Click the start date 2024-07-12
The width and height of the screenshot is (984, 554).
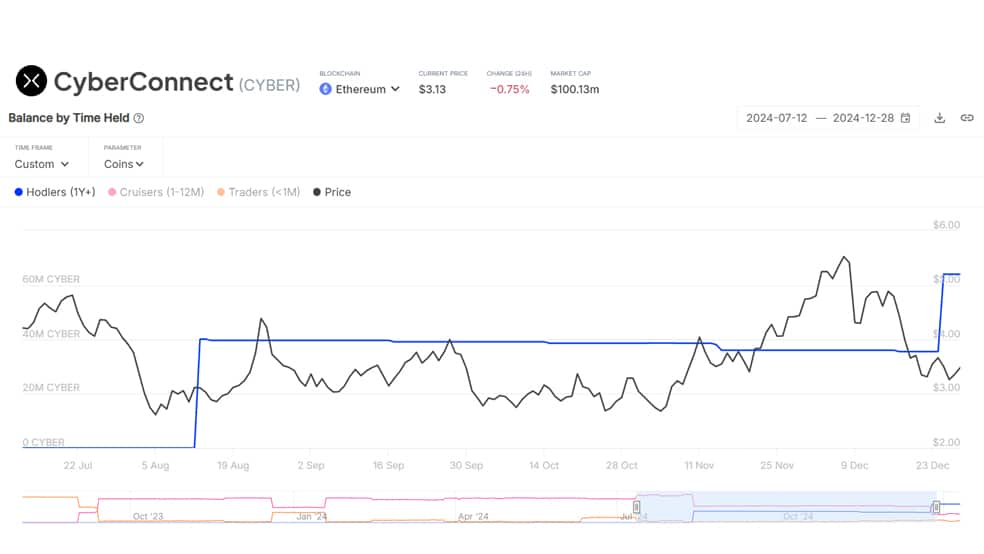click(x=776, y=118)
